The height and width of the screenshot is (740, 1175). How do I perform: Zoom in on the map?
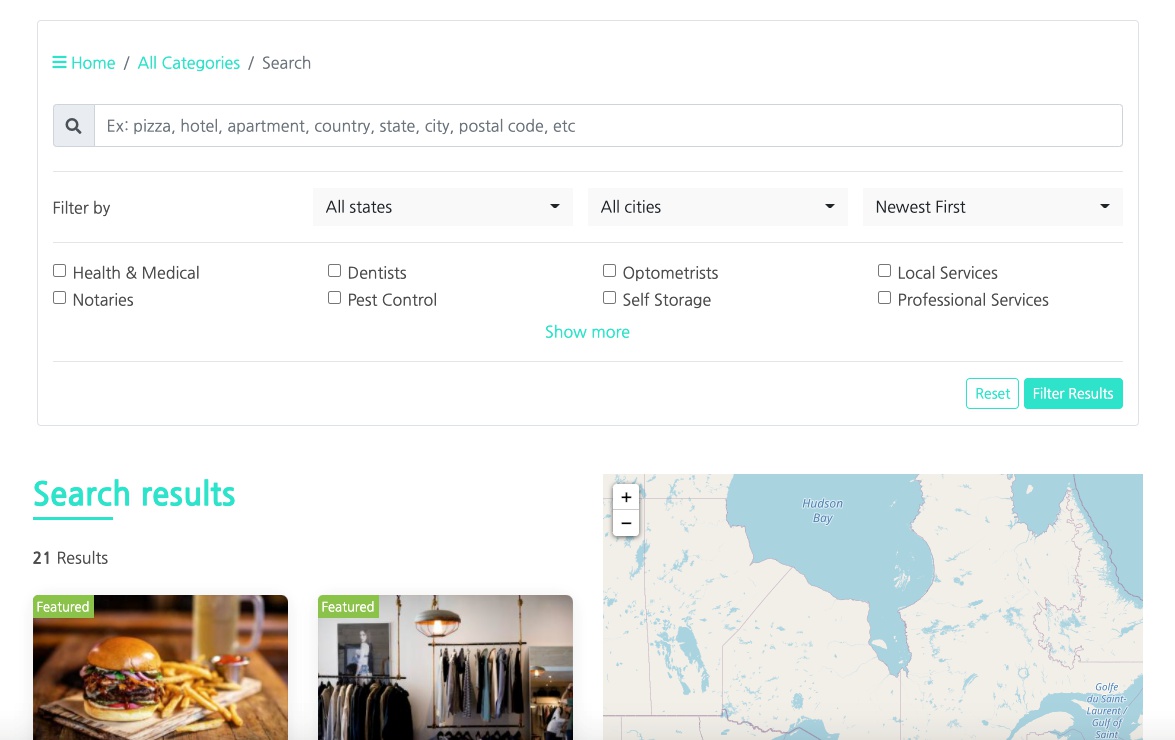[x=626, y=497]
